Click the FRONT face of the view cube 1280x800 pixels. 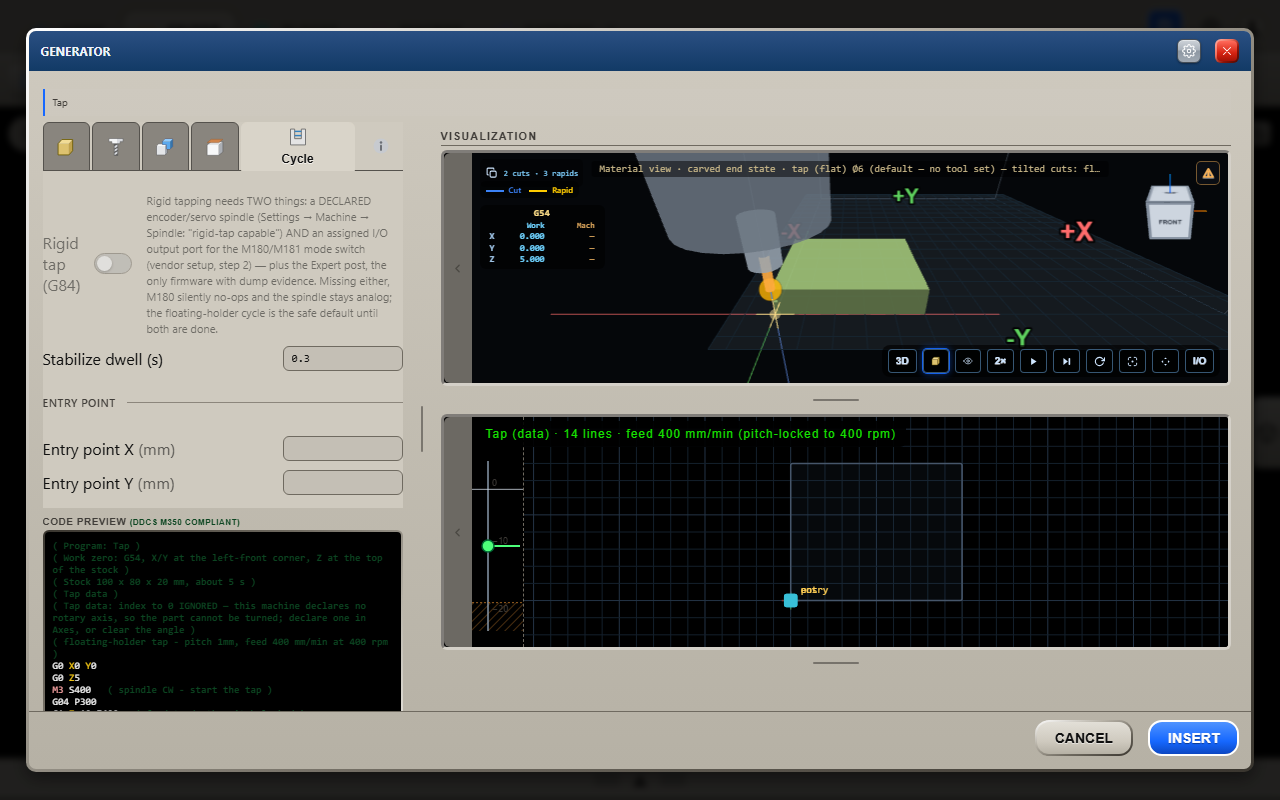1169,221
